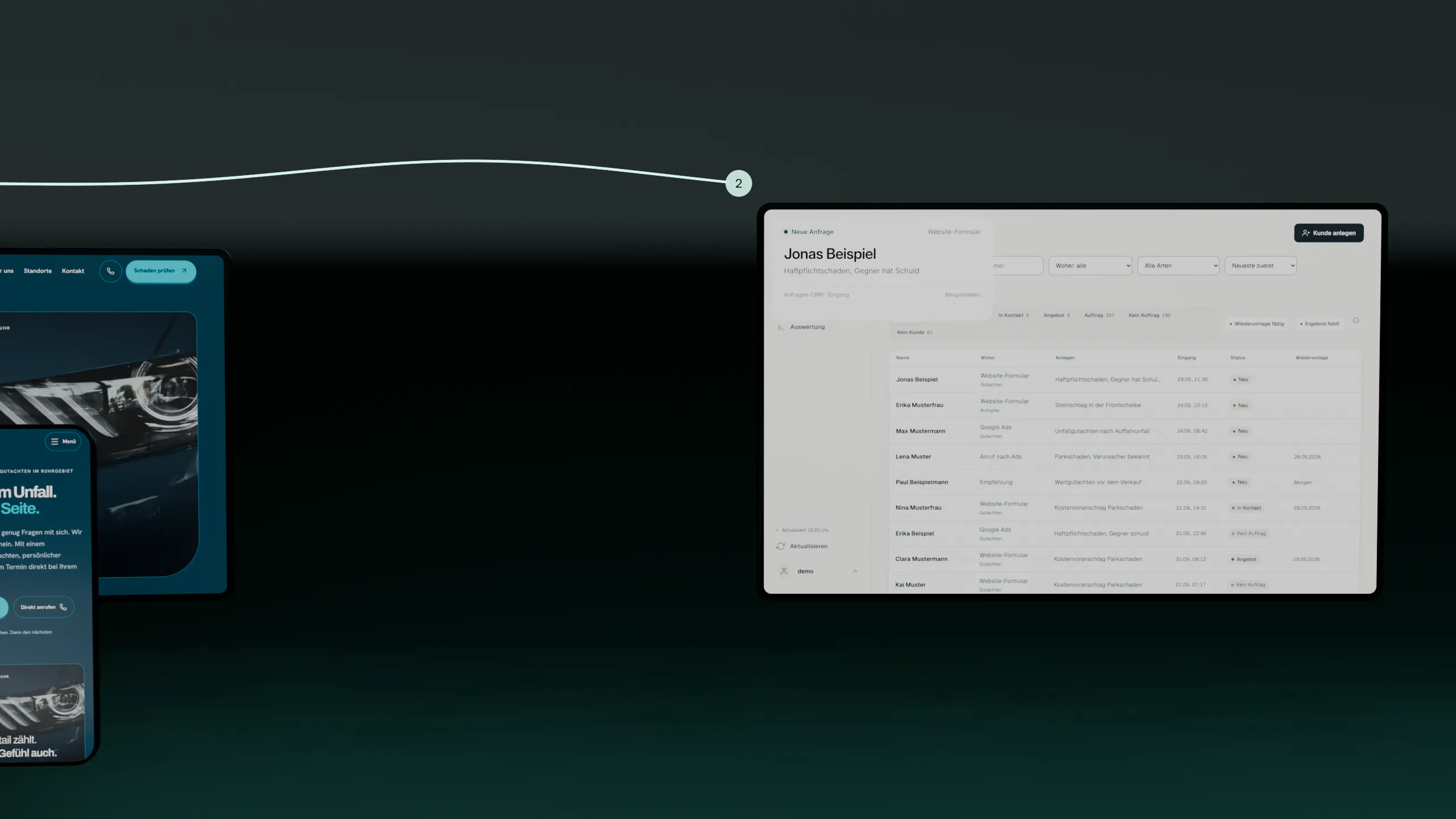The height and width of the screenshot is (819, 1456).
Task: Click the refresh icon beside Aktualisieren
Action: point(780,546)
